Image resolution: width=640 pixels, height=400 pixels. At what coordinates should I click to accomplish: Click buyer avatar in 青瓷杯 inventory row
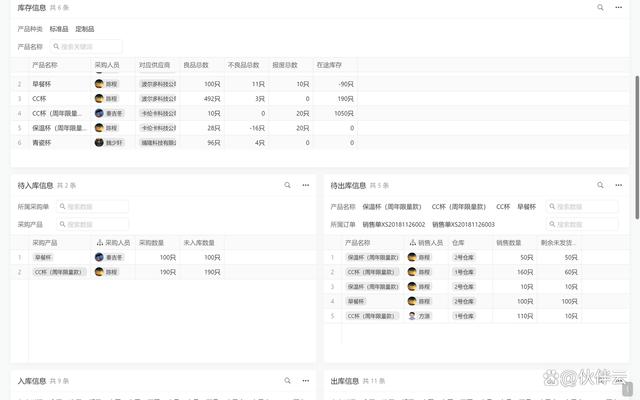click(99, 142)
